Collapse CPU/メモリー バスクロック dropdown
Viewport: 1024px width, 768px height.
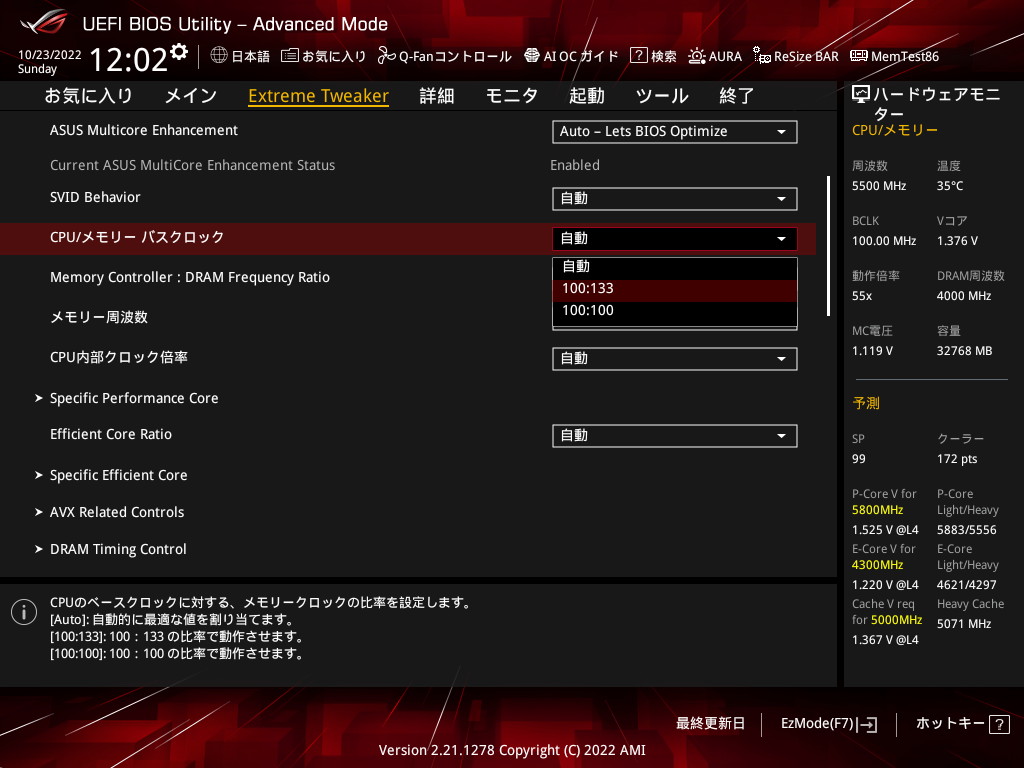tap(675, 238)
